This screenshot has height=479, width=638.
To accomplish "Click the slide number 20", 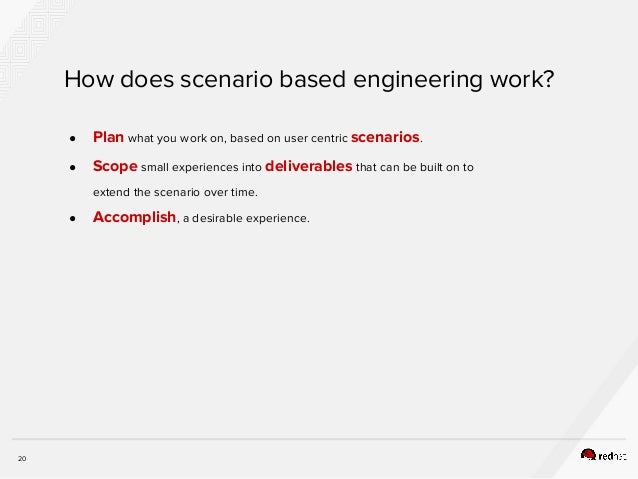I will pyautogui.click(x=22, y=459).
